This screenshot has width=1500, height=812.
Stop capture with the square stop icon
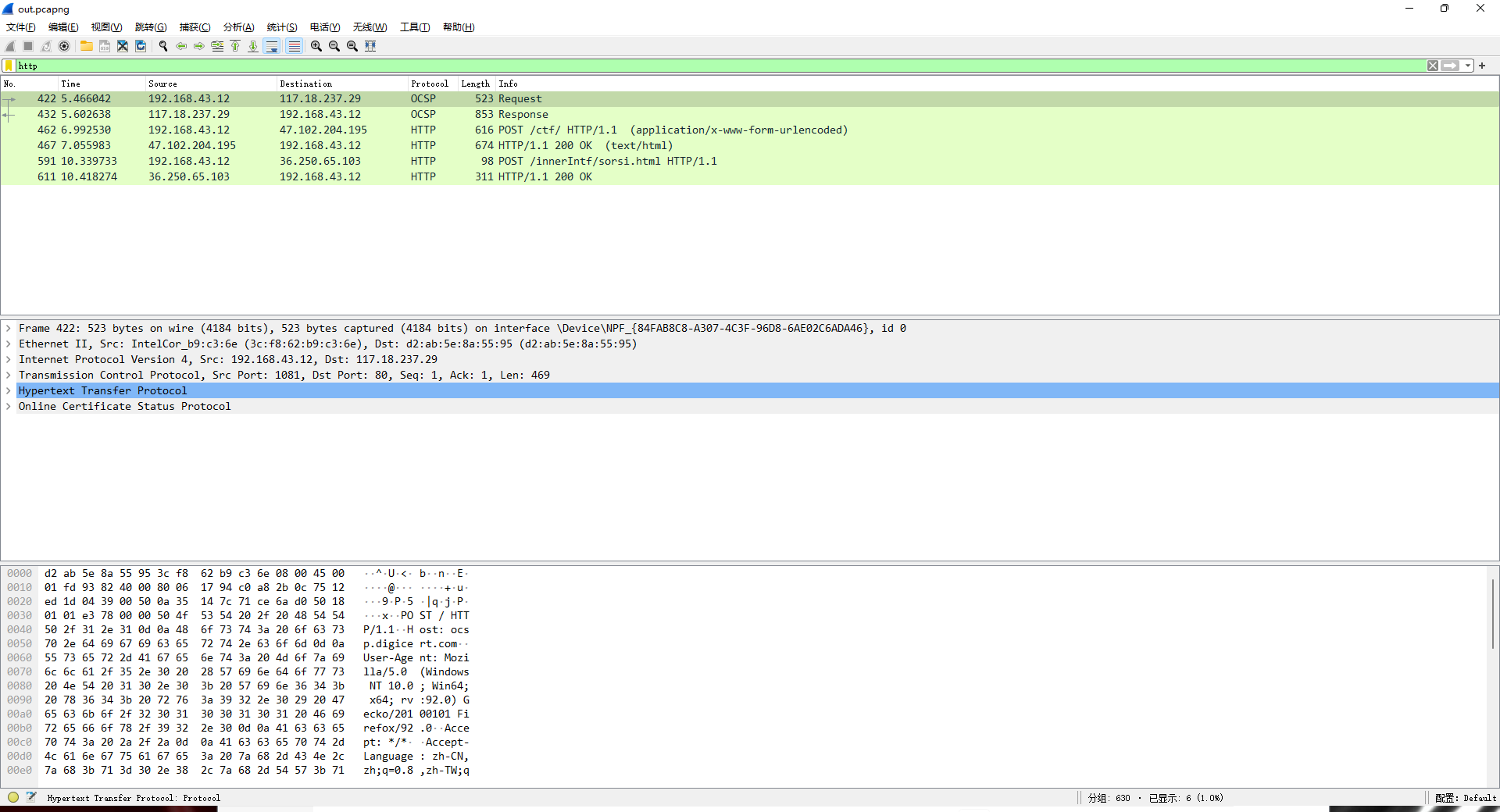pos(28,46)
